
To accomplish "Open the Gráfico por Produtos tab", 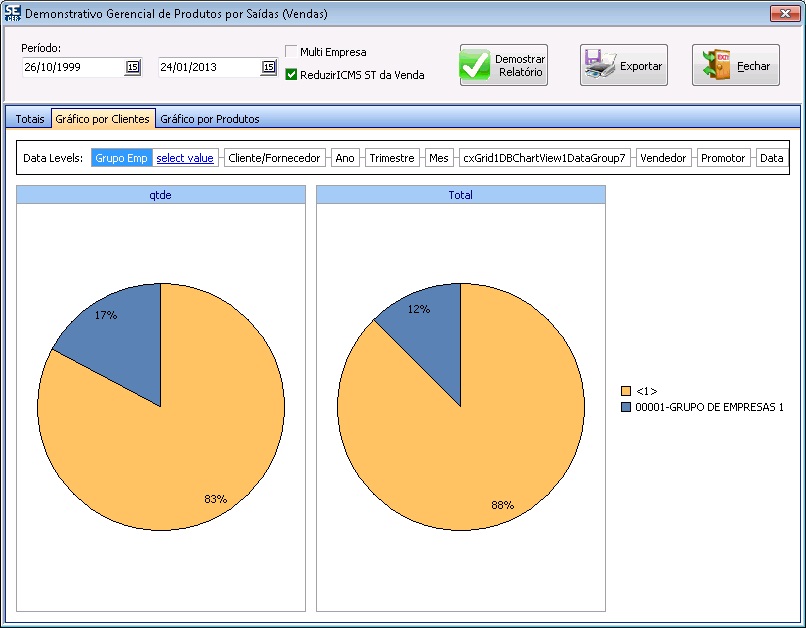I will (210, 119).
